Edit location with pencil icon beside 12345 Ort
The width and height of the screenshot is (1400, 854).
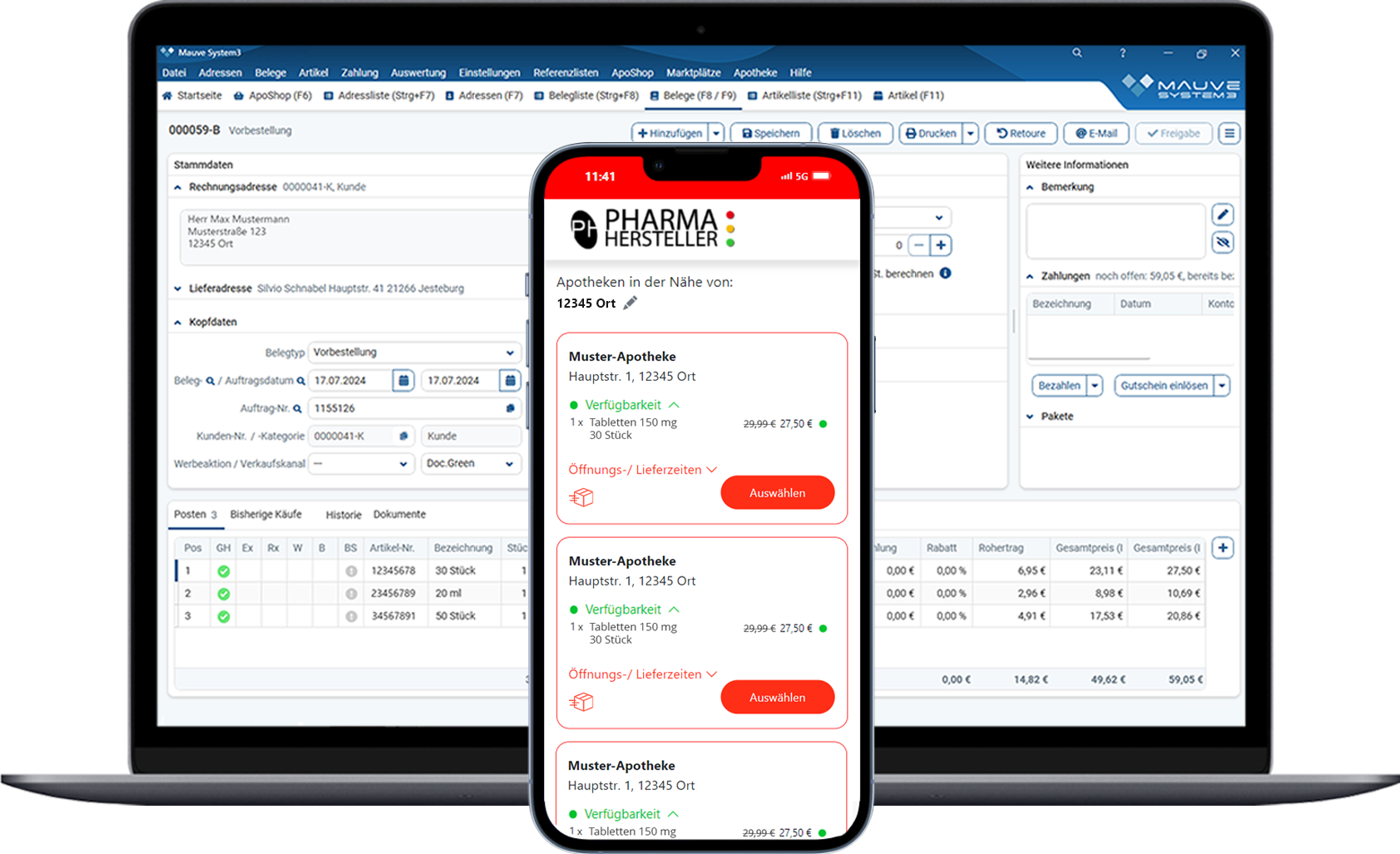631,303
